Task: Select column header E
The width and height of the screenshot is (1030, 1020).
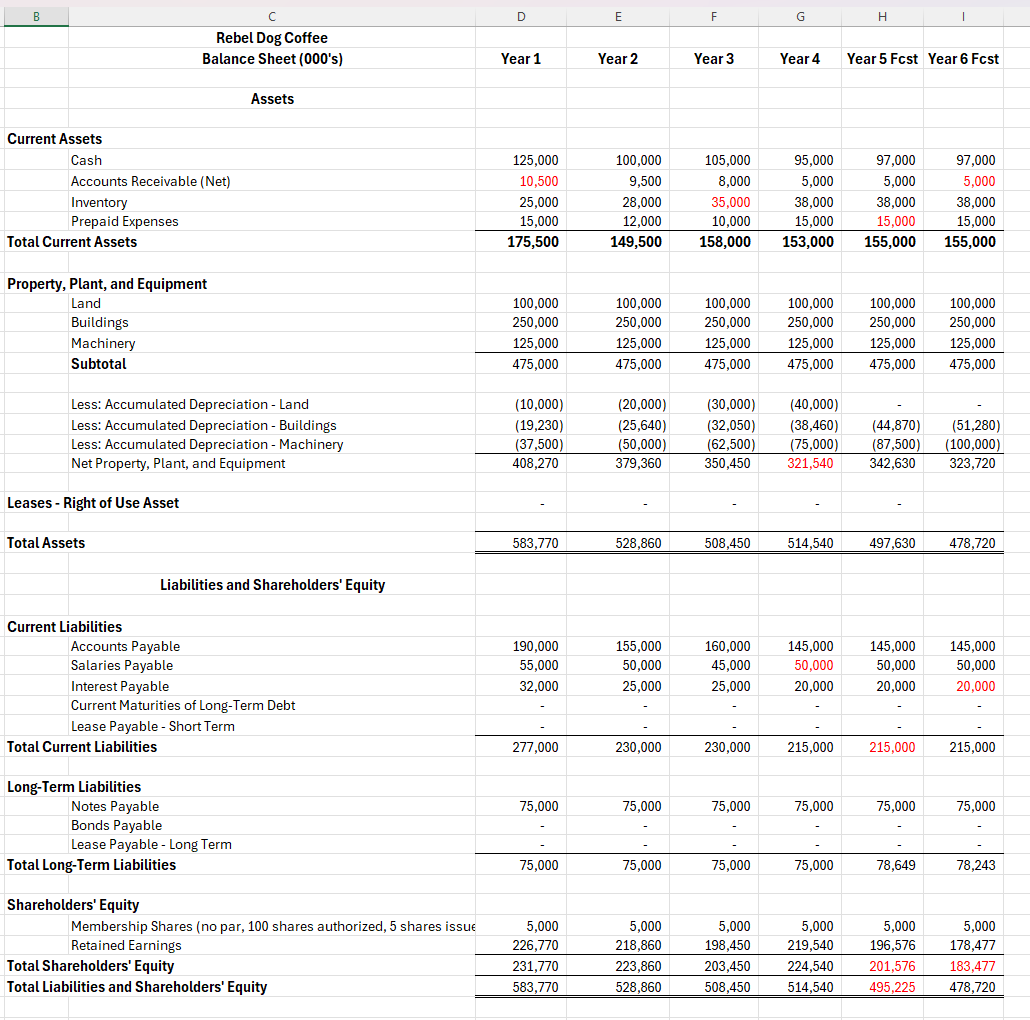Action: (618, 17)
